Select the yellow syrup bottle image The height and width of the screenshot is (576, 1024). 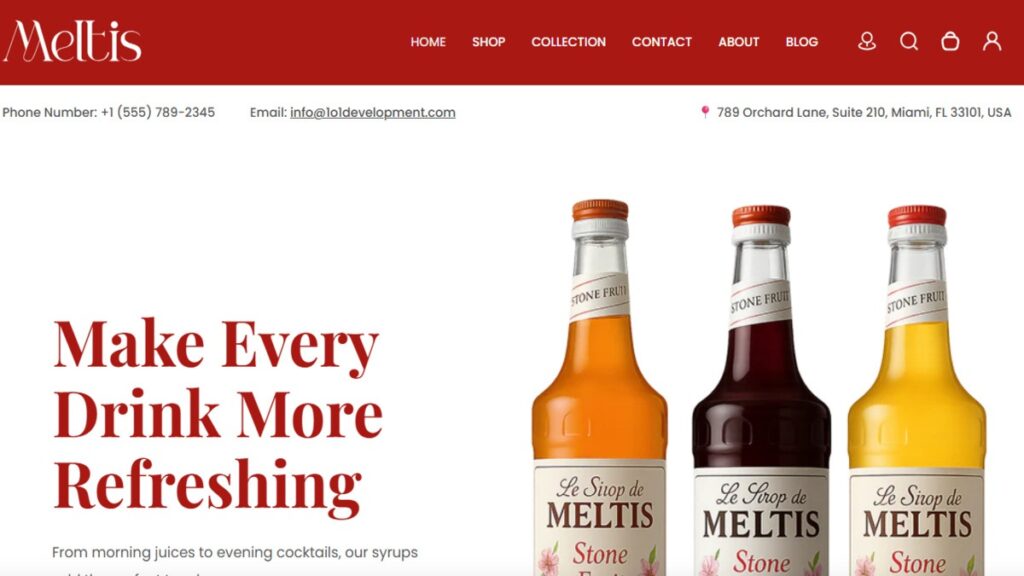pos(917,391)
